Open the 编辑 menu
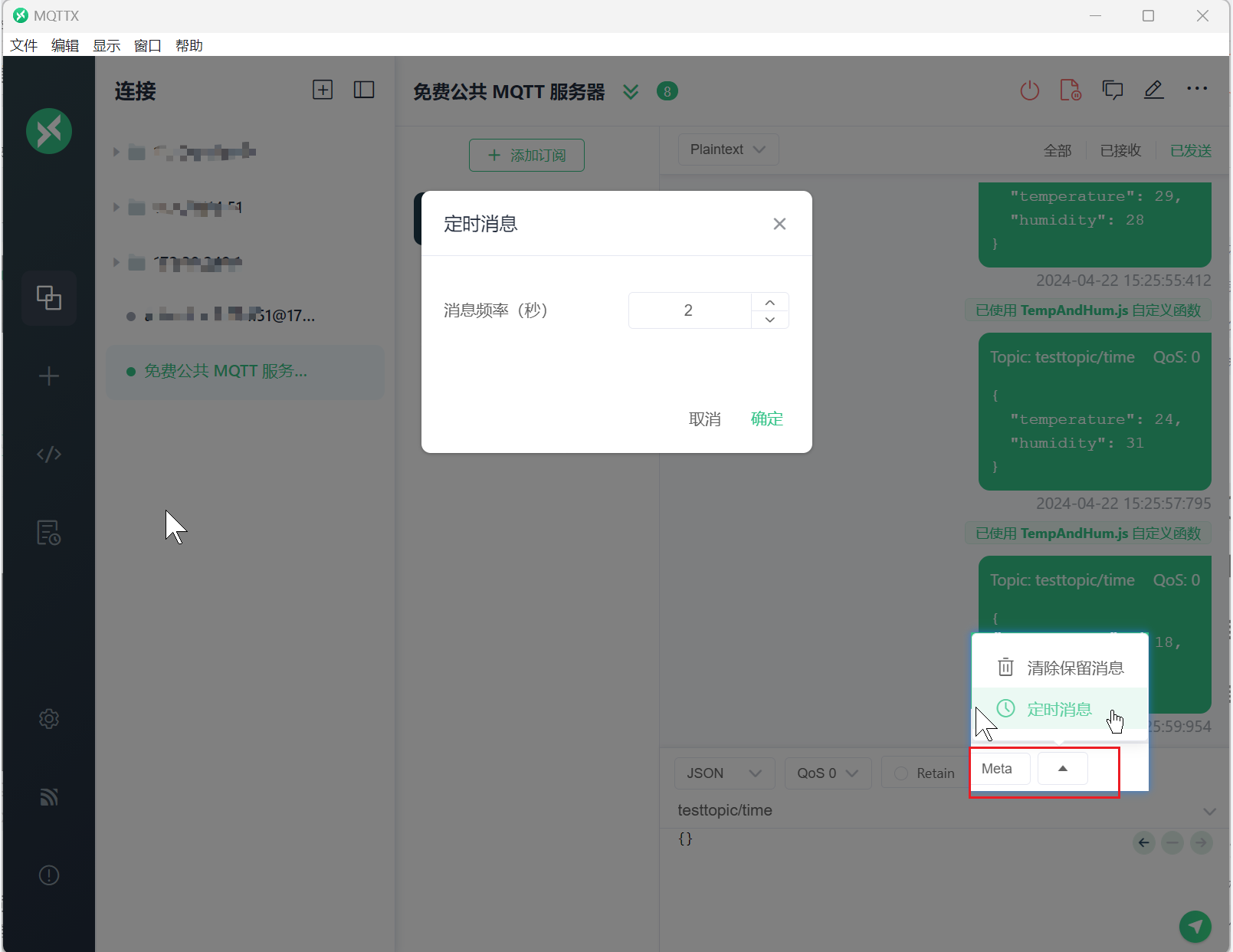This screenshot has width=1233, height=952. [x=65, y=45]
